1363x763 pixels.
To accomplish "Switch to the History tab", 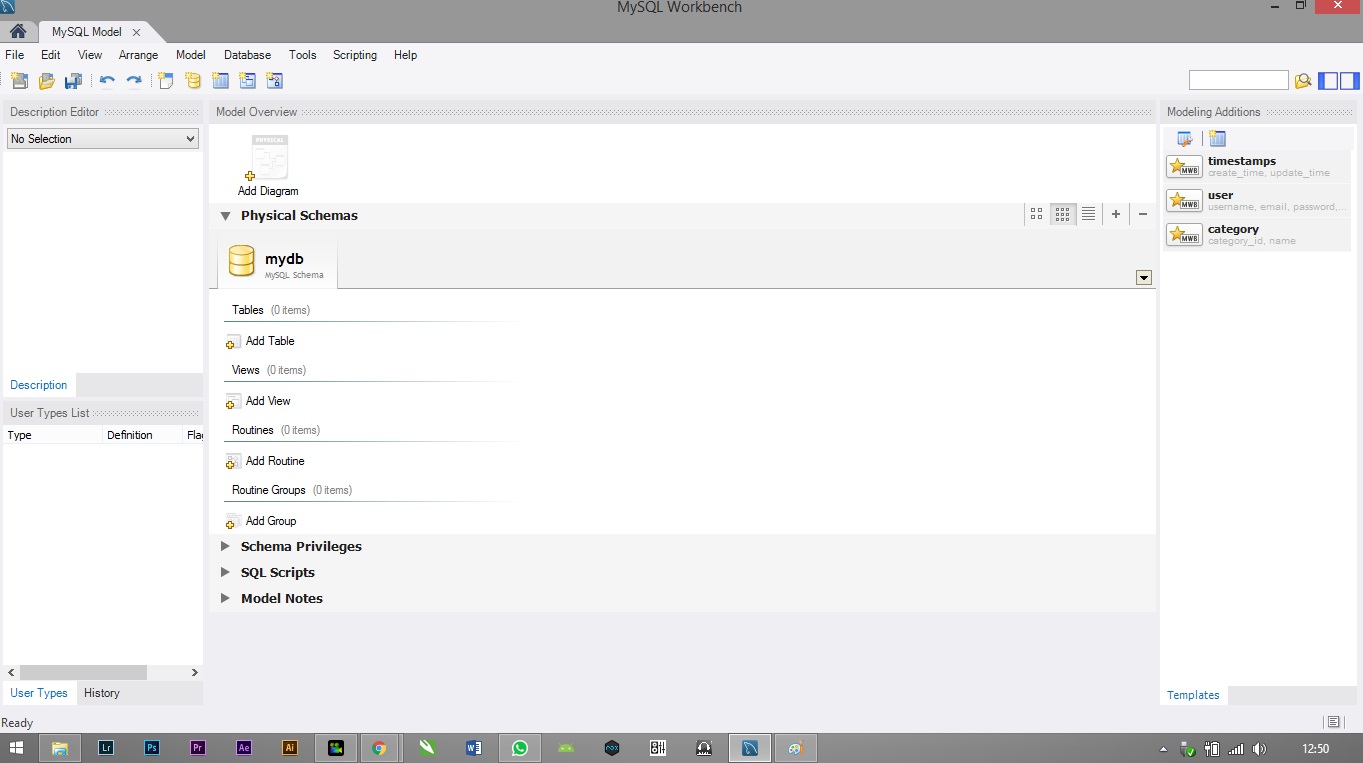I will pyautogui.click(x=102, y=693).
